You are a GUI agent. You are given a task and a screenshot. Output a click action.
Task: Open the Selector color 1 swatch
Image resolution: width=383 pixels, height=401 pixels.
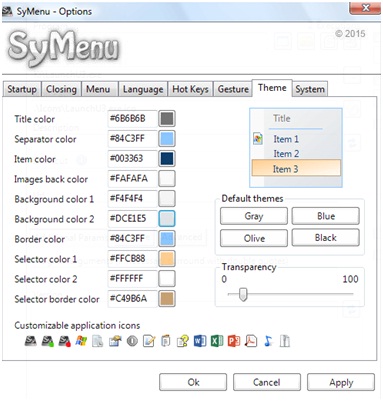point(167,259)
